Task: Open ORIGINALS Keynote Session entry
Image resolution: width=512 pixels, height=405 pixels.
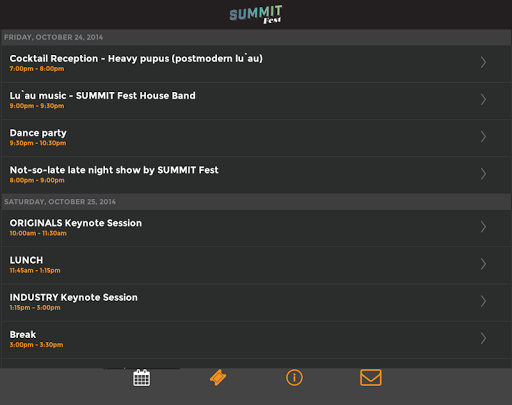Action: (256, 228)
